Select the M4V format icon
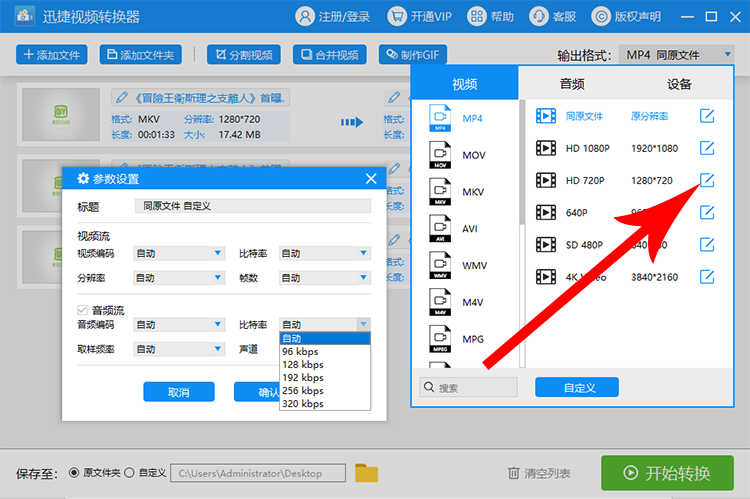The height and width of the screenshot is (499, 750). click(x=440, y=302)
